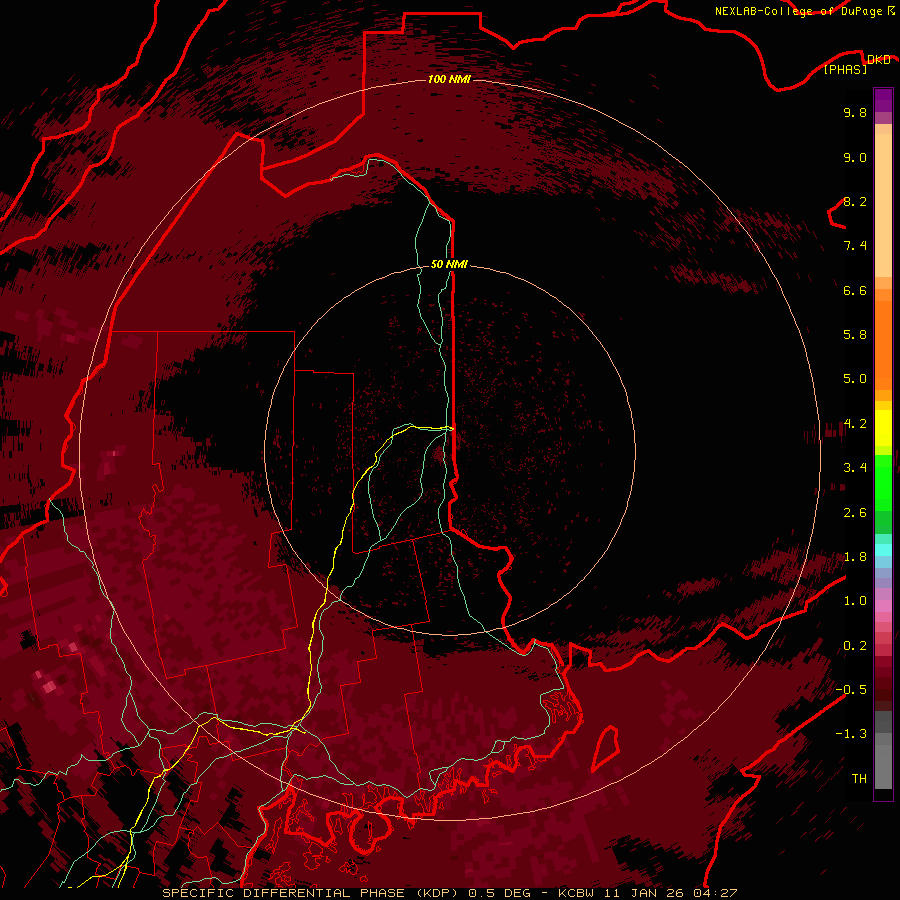Viewport: 900px width, 900px height.
Task: Pick the orange segment of the color bar
Action: pos(883,344)
